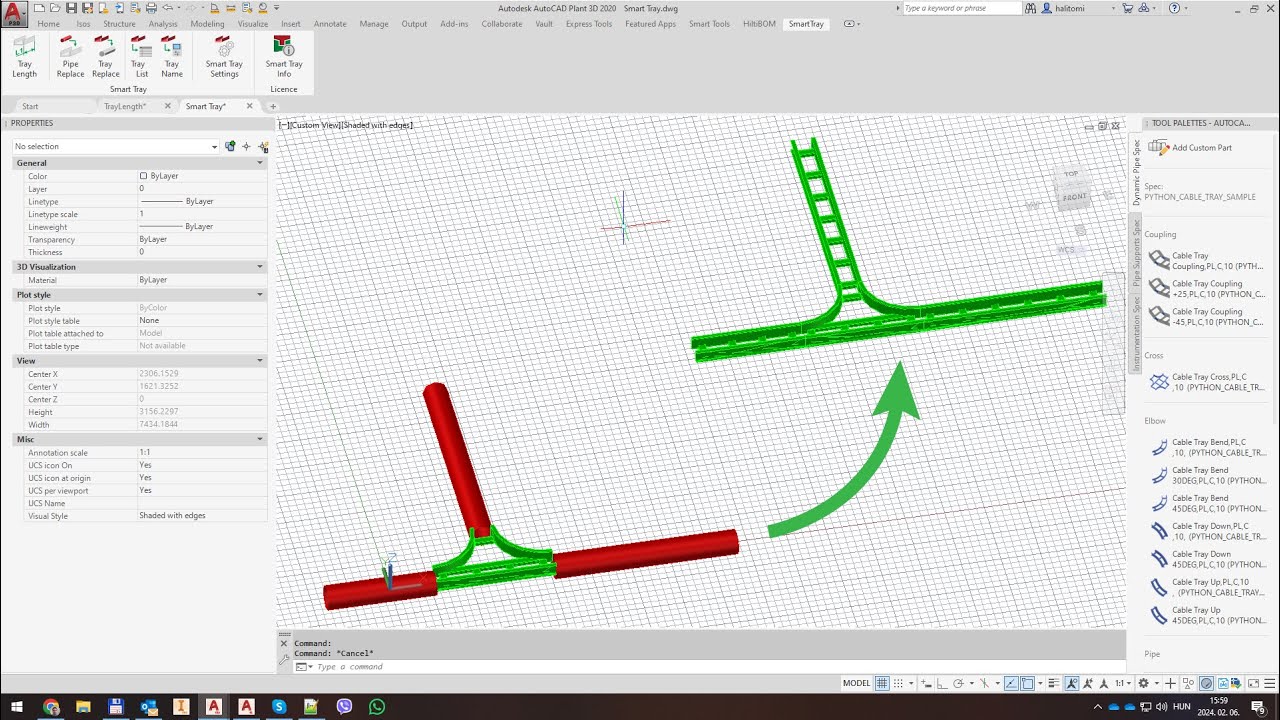The image size is (1280, 720).
Task: Click Add Custom Part icon
Action: point(1159,147)
